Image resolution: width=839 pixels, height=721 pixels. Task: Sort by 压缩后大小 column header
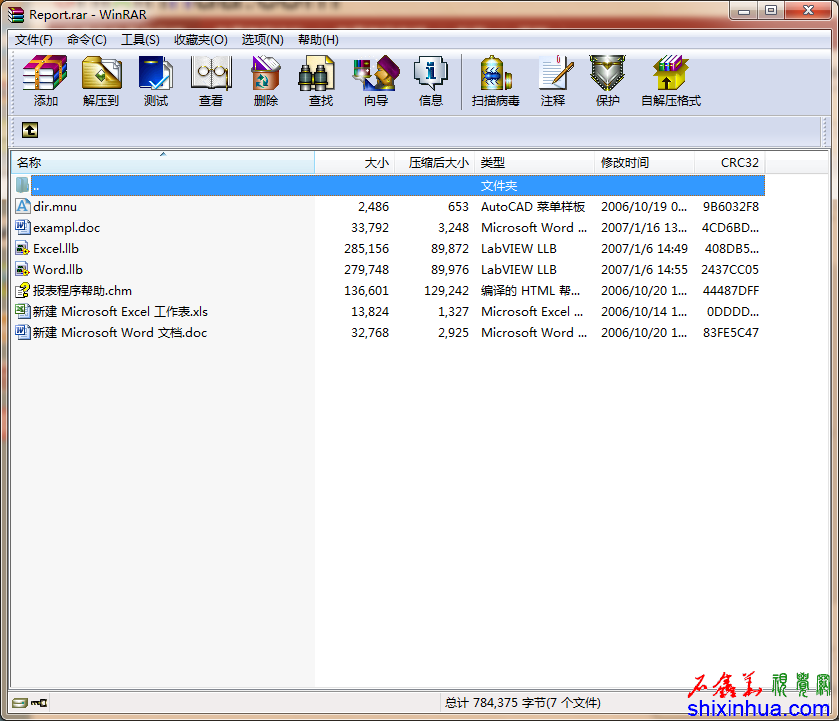[x=434, y=162]
